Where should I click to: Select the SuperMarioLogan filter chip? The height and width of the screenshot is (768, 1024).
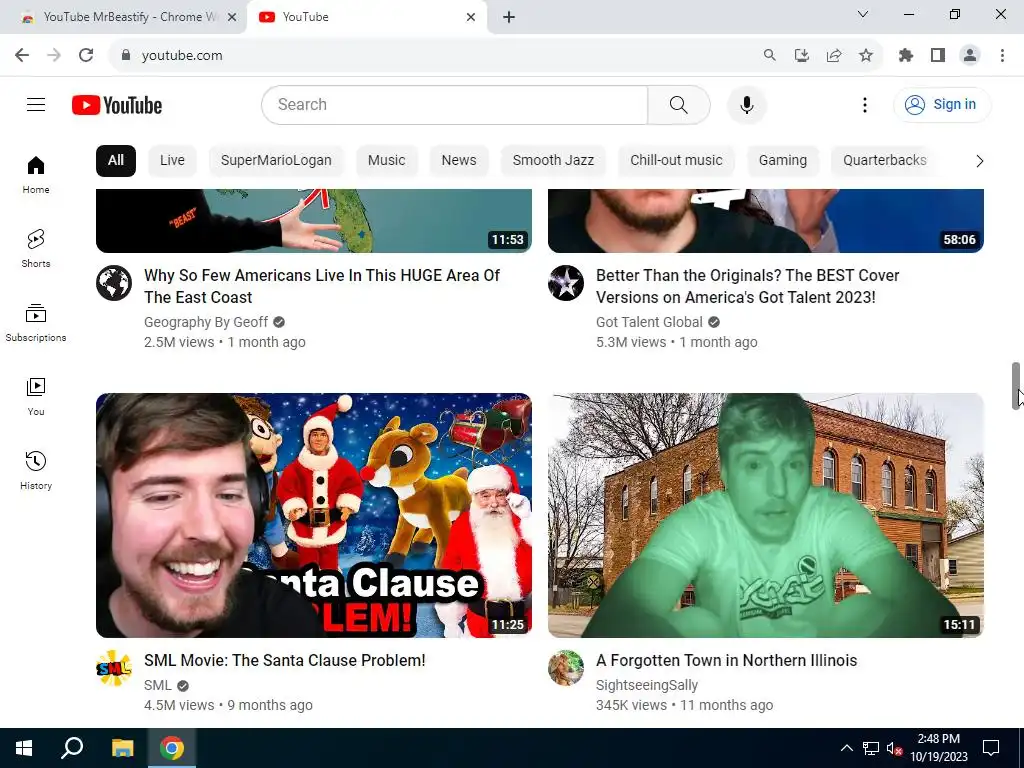tap(276, 161)
